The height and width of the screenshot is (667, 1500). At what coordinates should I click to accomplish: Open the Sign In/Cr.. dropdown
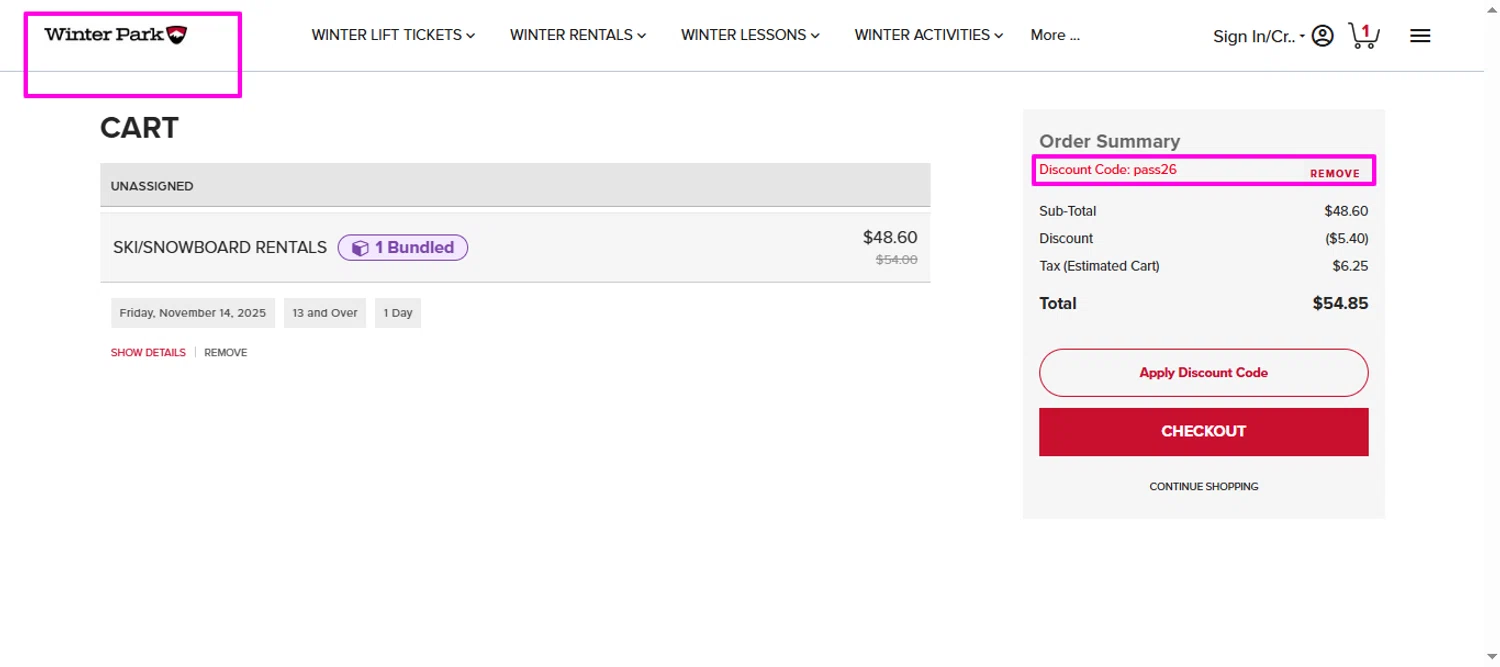1259,36
